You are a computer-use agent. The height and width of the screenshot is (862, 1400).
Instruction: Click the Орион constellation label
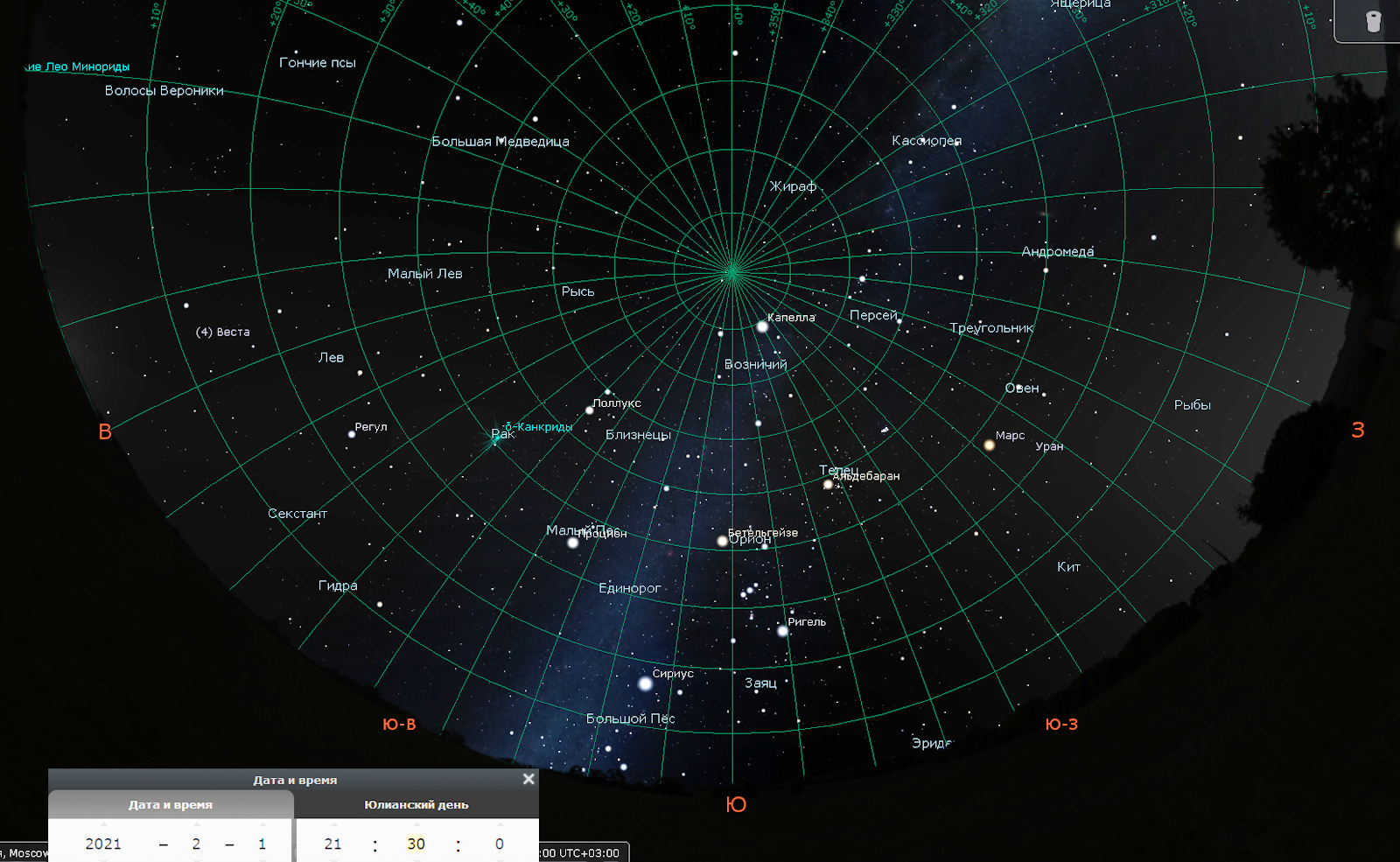point(751,540)
